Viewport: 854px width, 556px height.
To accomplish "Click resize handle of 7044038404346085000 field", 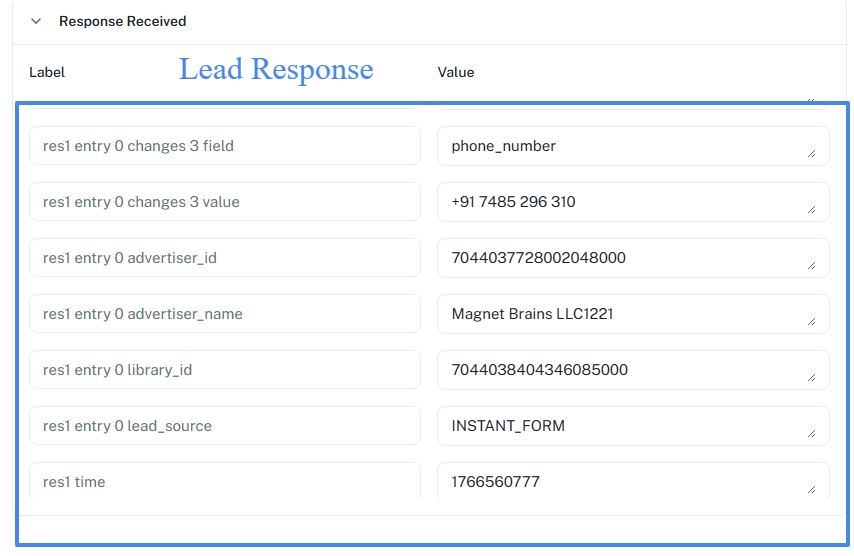I will (x=811, y=378).
